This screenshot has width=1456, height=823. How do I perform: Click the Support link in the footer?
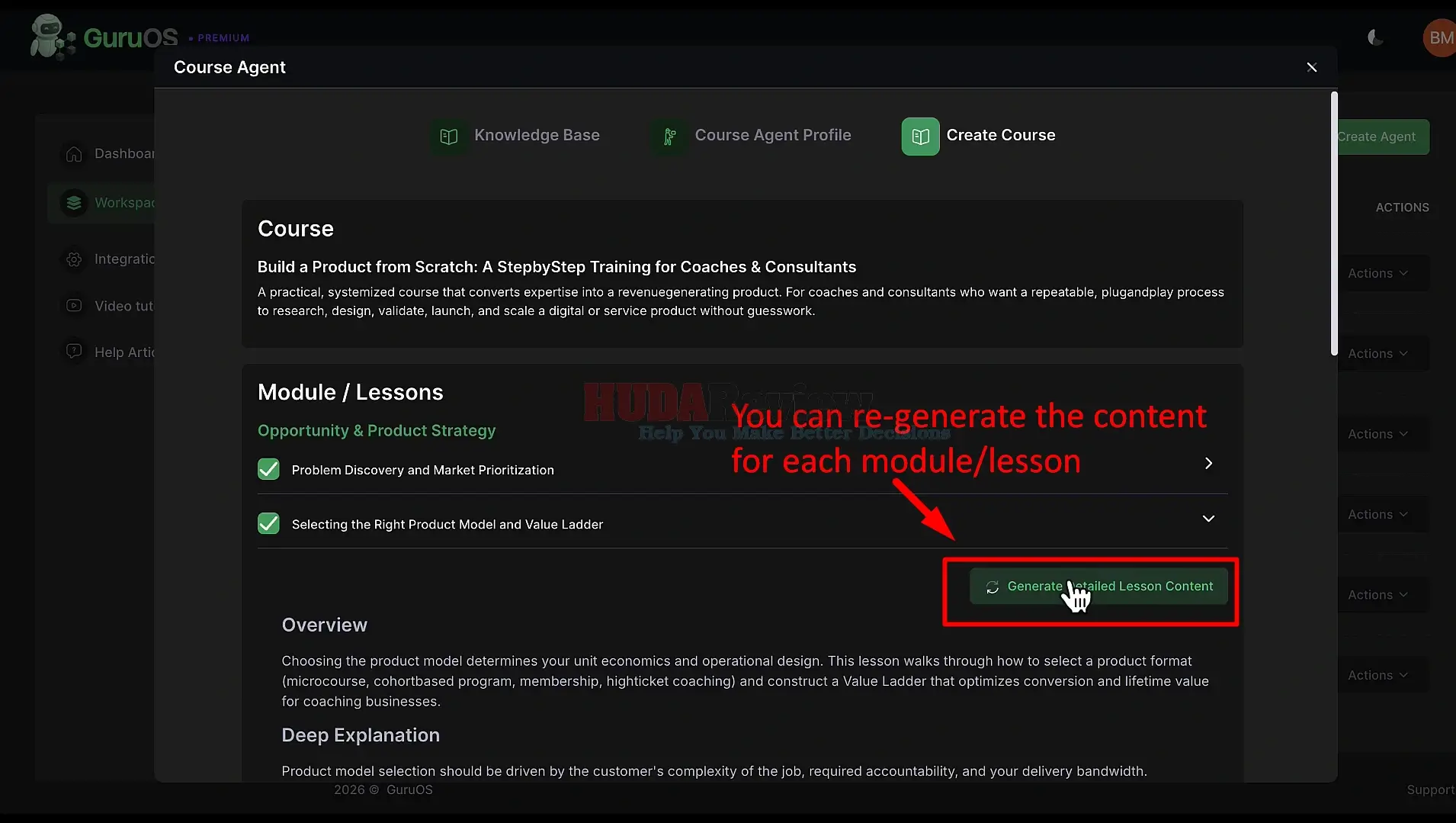(1430, 790)
